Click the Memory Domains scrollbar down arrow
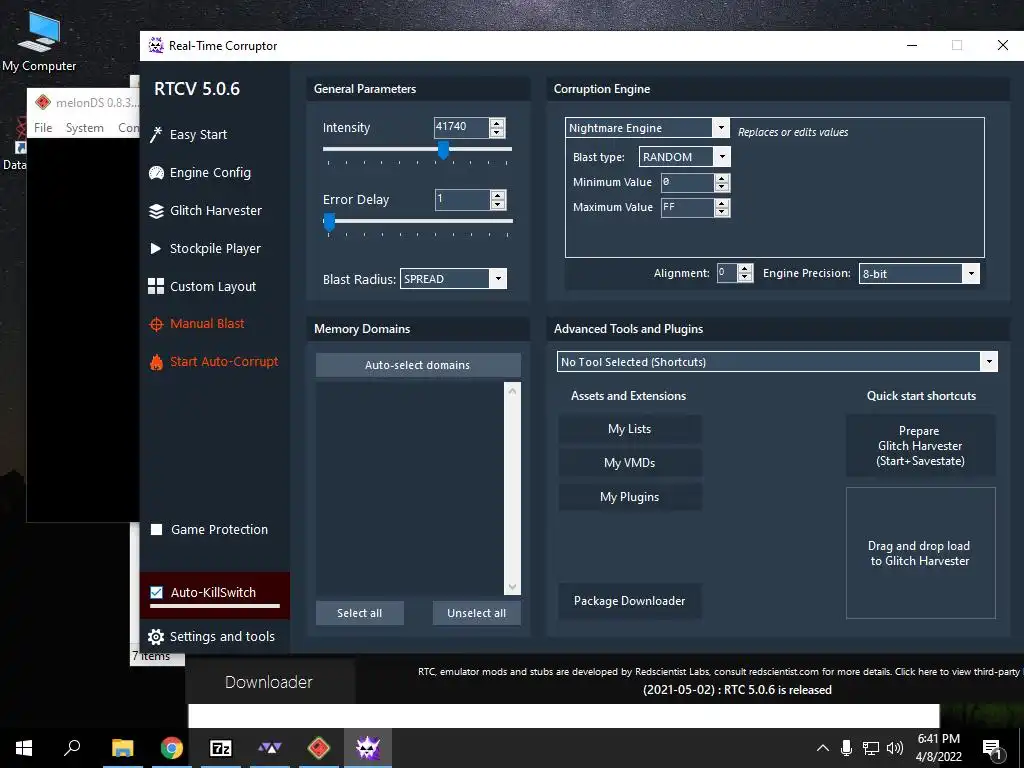This screenshot has width=1024, height=768. pyautogui.click(x=512, y=587)
